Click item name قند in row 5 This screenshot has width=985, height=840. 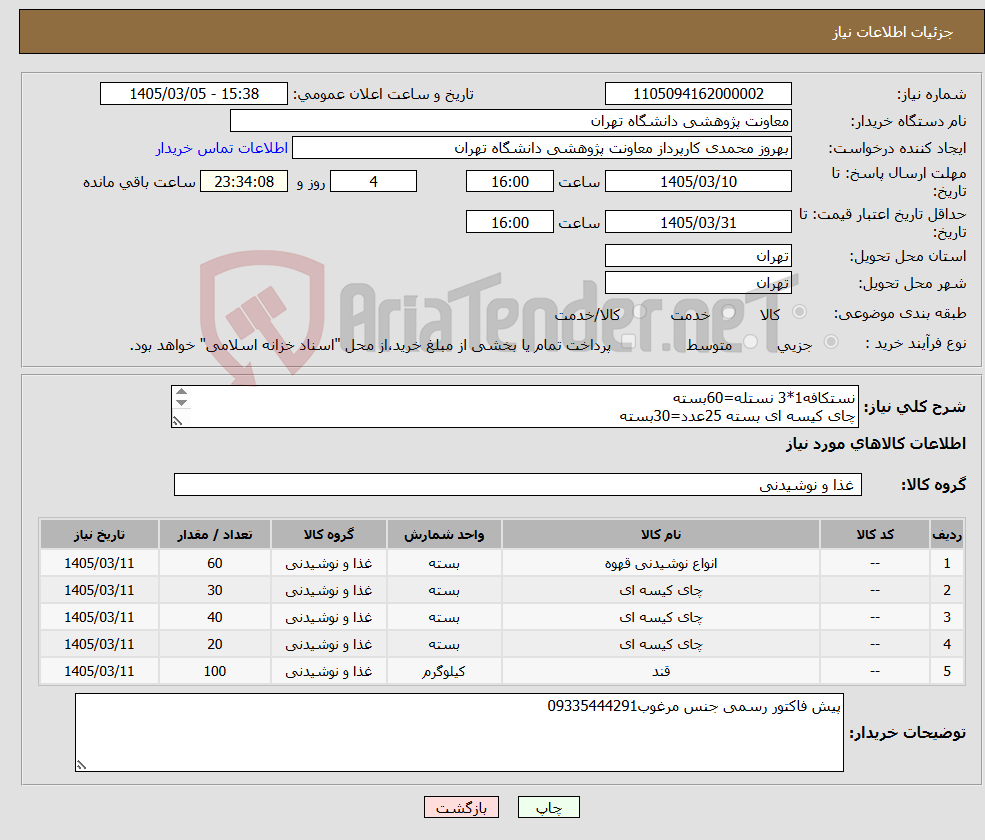coord(660,672)
